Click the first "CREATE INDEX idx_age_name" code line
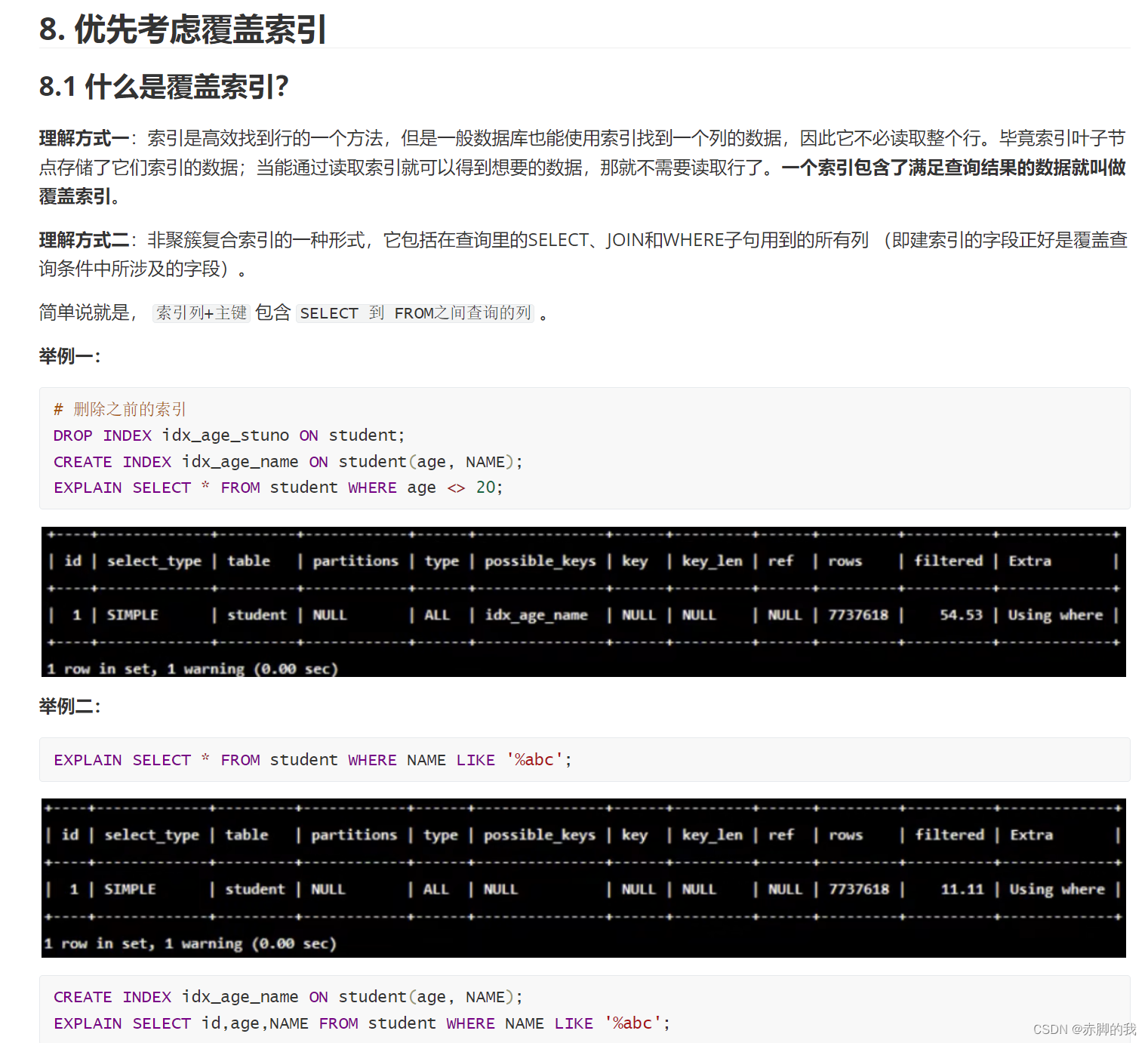 point(288,462)
